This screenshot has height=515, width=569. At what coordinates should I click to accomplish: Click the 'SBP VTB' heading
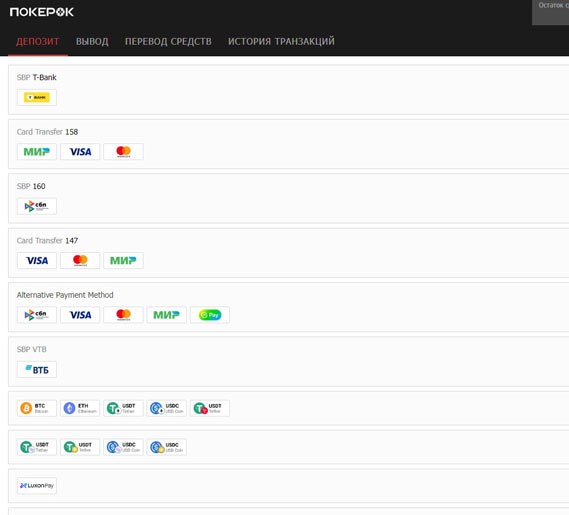[x=32, y=350]
